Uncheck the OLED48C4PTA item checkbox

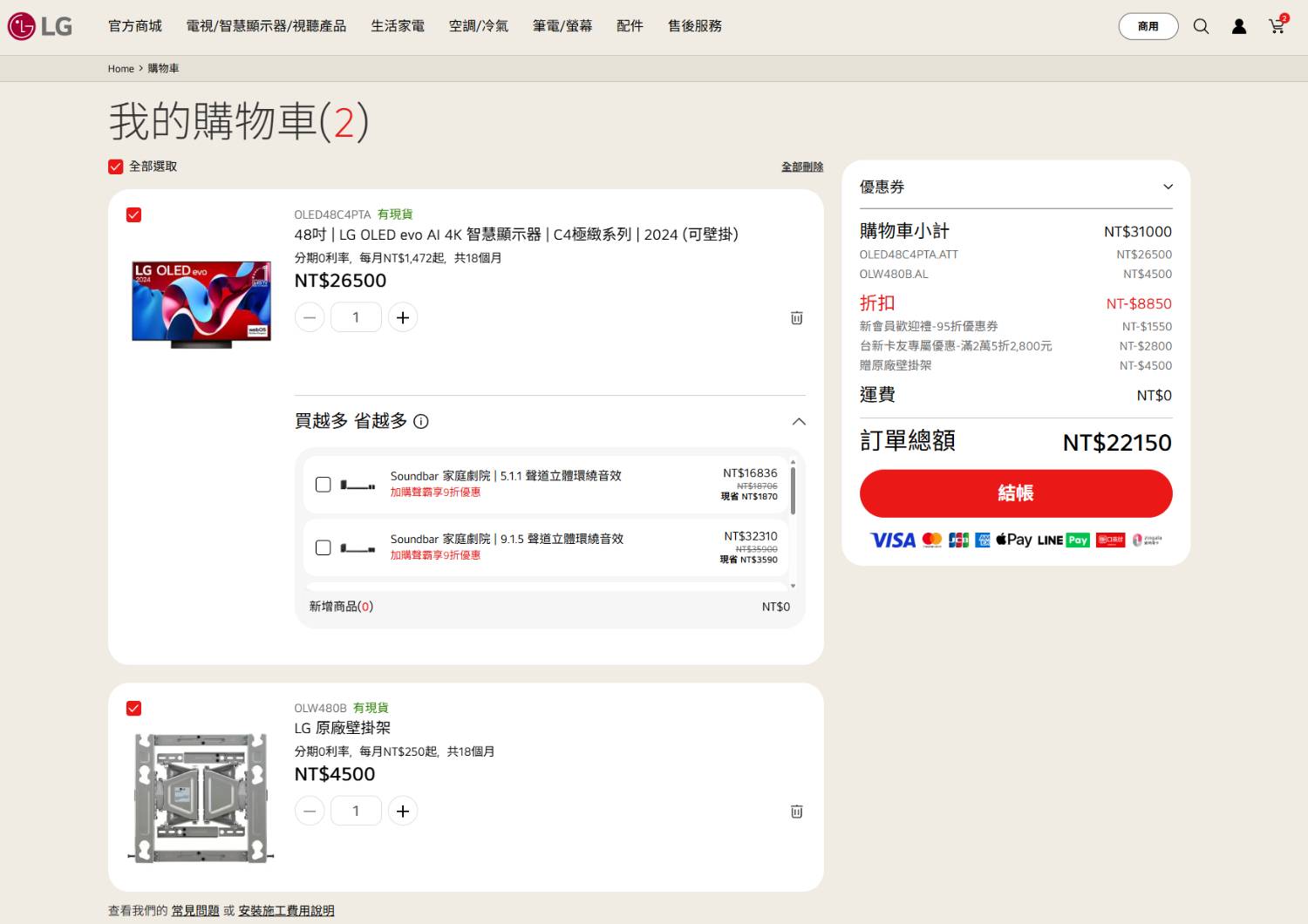(133, 215)
